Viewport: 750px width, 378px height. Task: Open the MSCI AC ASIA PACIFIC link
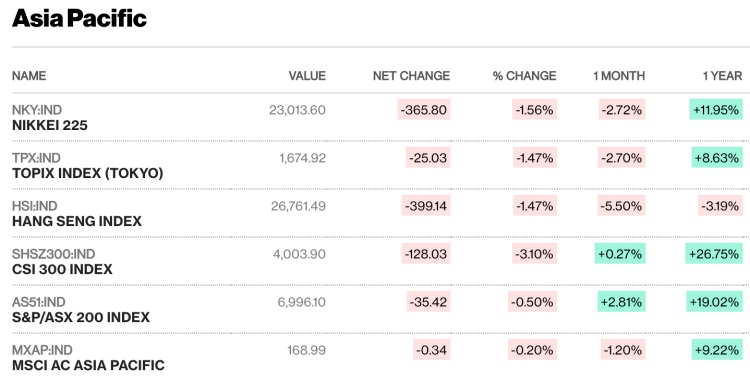coord(88,365)
